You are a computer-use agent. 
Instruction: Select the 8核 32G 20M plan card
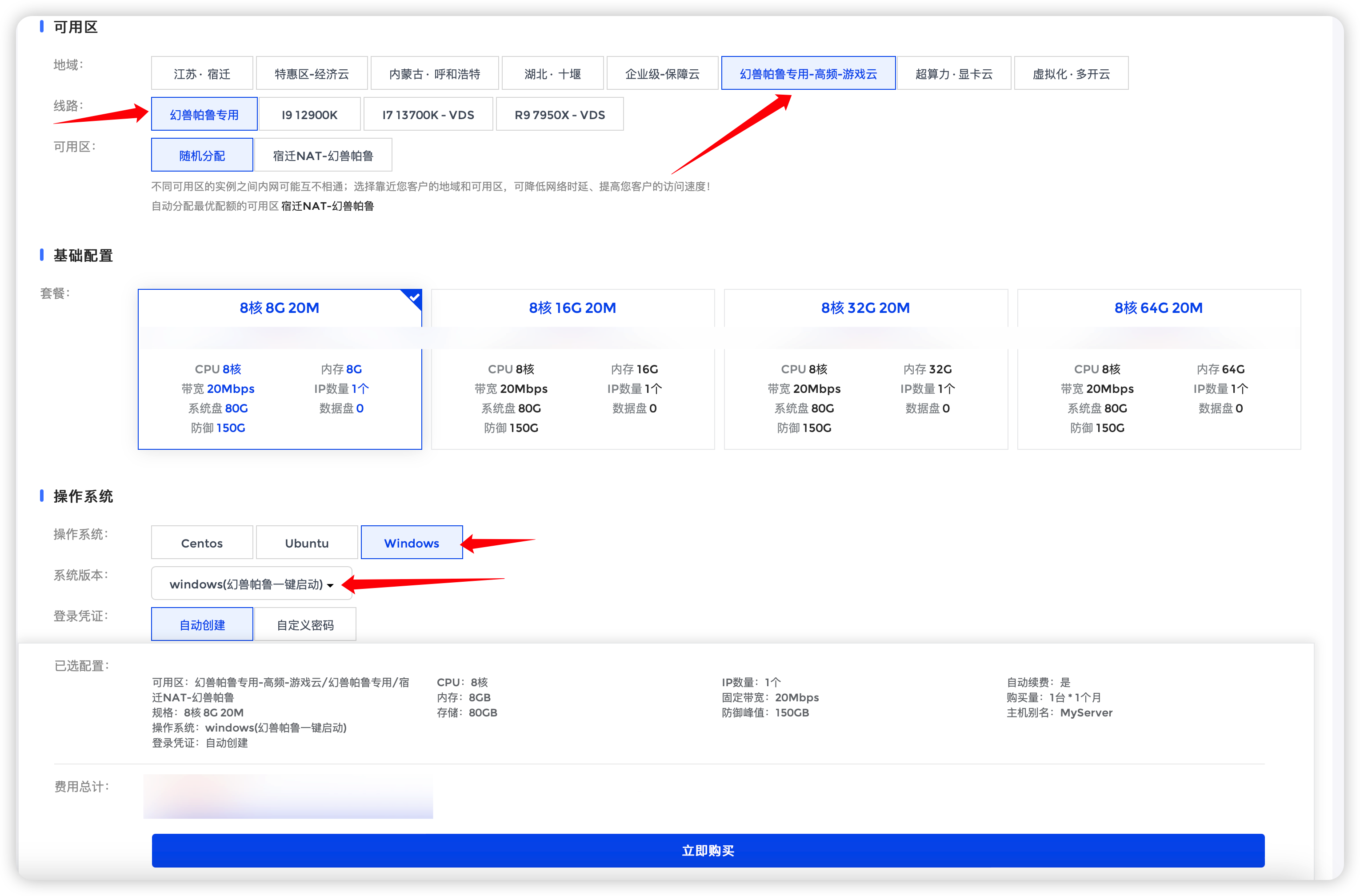[x=865, y=368]
